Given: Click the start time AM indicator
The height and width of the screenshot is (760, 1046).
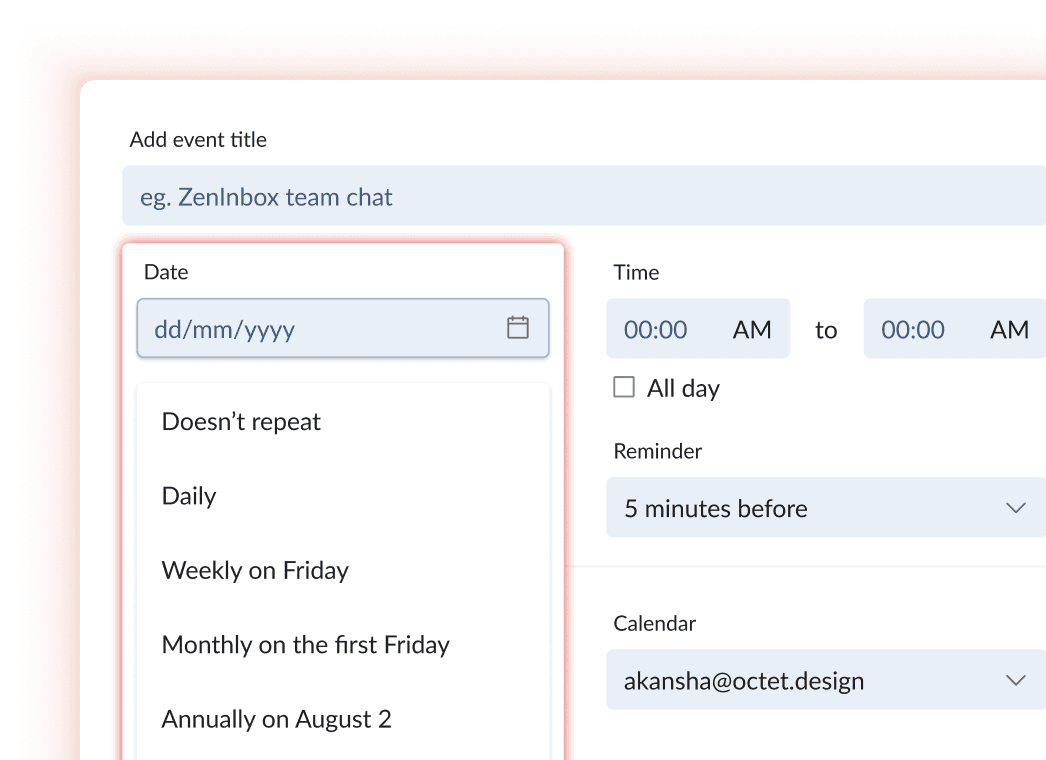Looking at the screenshot, I should [x=752, y=330].
